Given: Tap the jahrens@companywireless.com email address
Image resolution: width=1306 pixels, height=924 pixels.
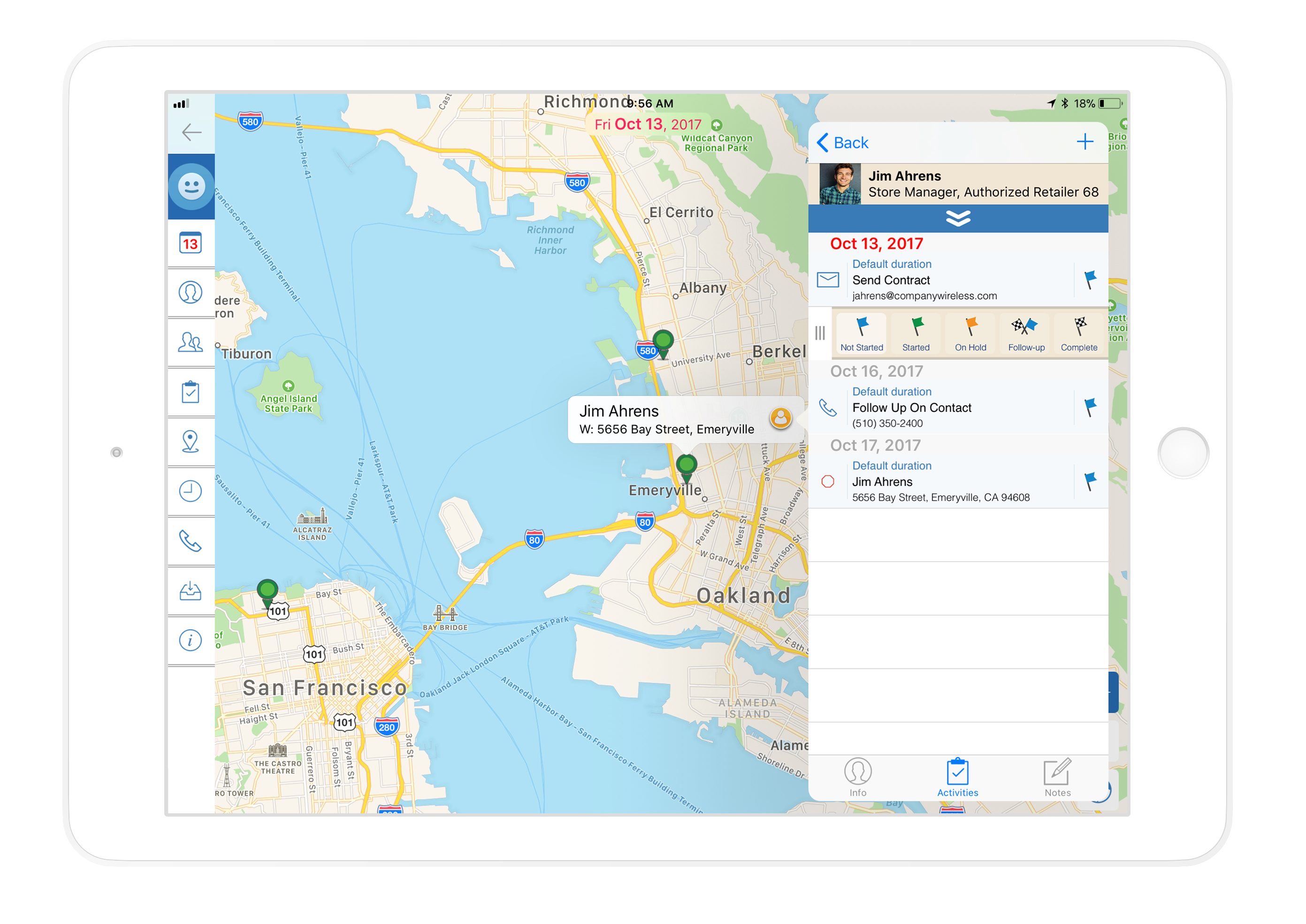Looking at the screenshot, I should [924, 296].
